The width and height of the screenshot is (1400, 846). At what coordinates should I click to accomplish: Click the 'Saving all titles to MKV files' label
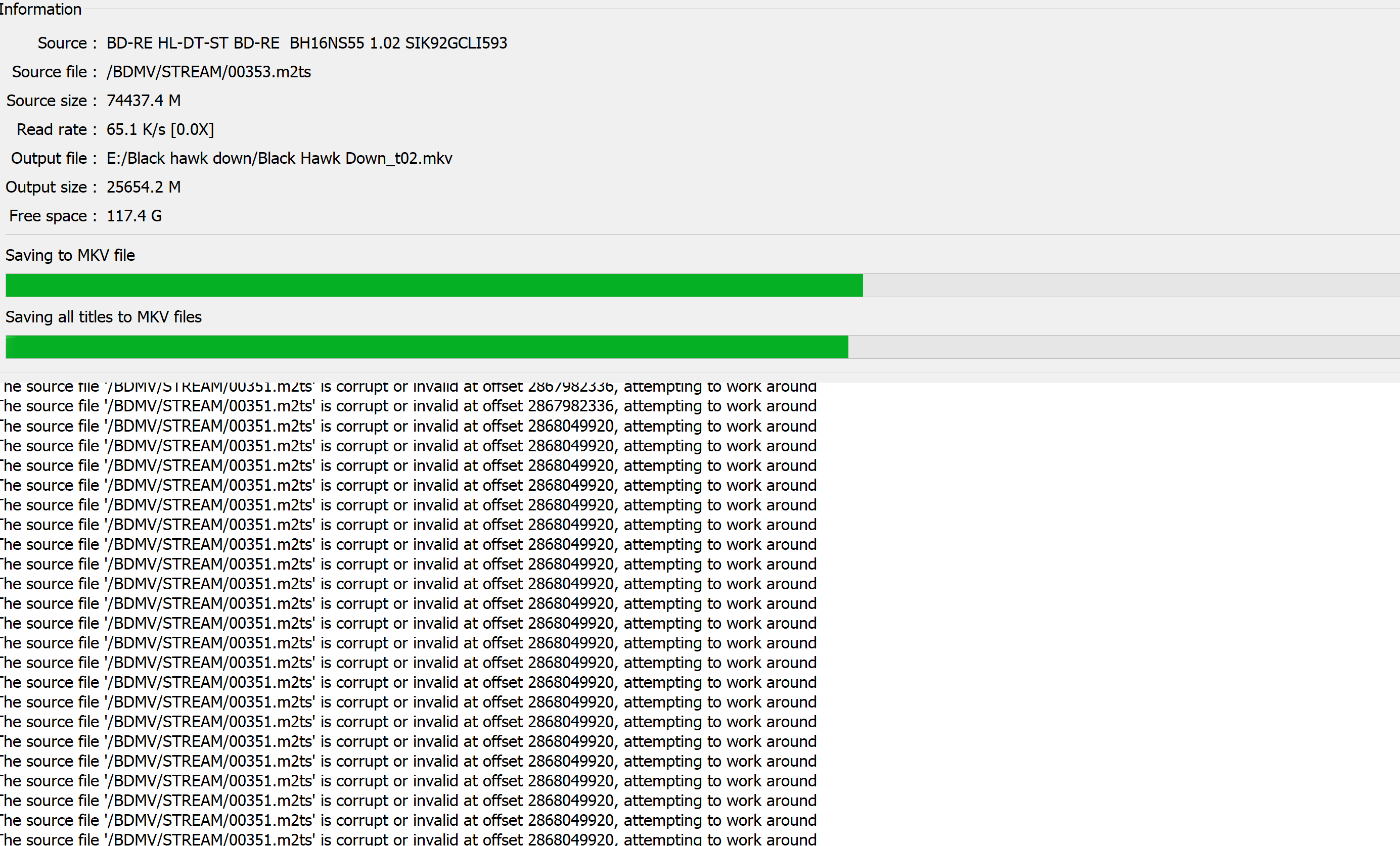[x=104, y=317]
